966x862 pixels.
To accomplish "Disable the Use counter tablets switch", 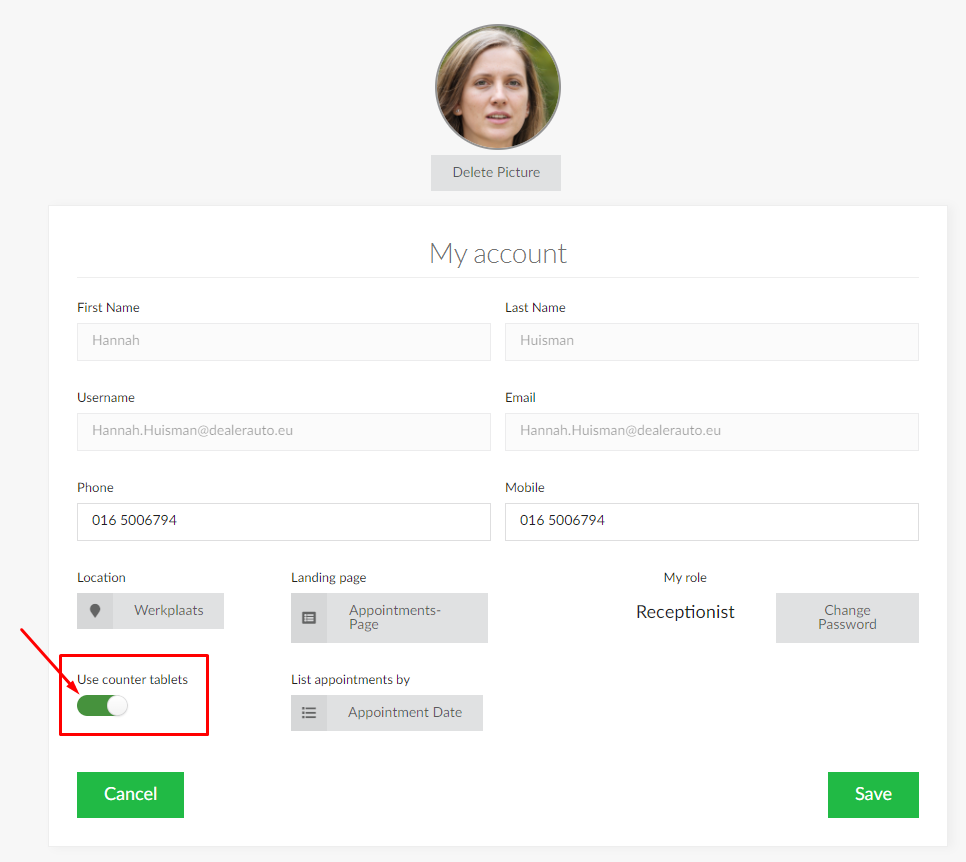I will (103, 706).
